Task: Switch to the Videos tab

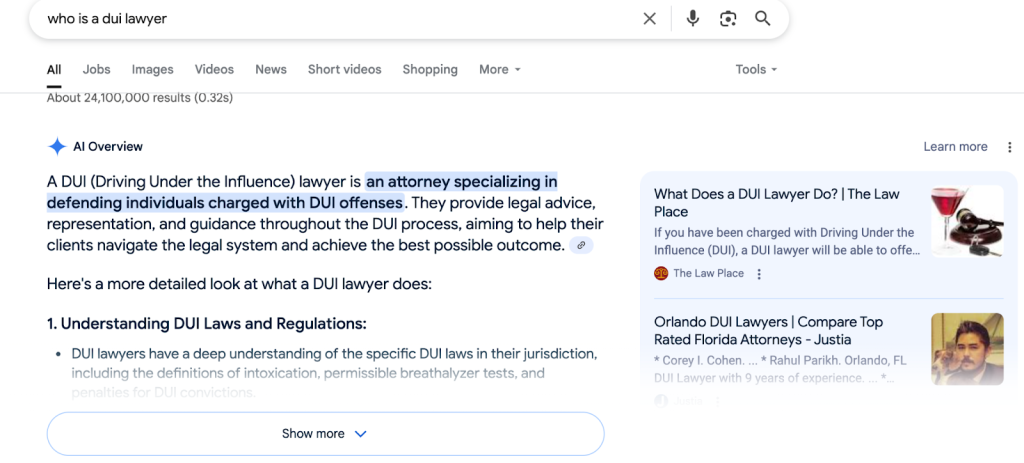Action: click(x=214, y=69)
